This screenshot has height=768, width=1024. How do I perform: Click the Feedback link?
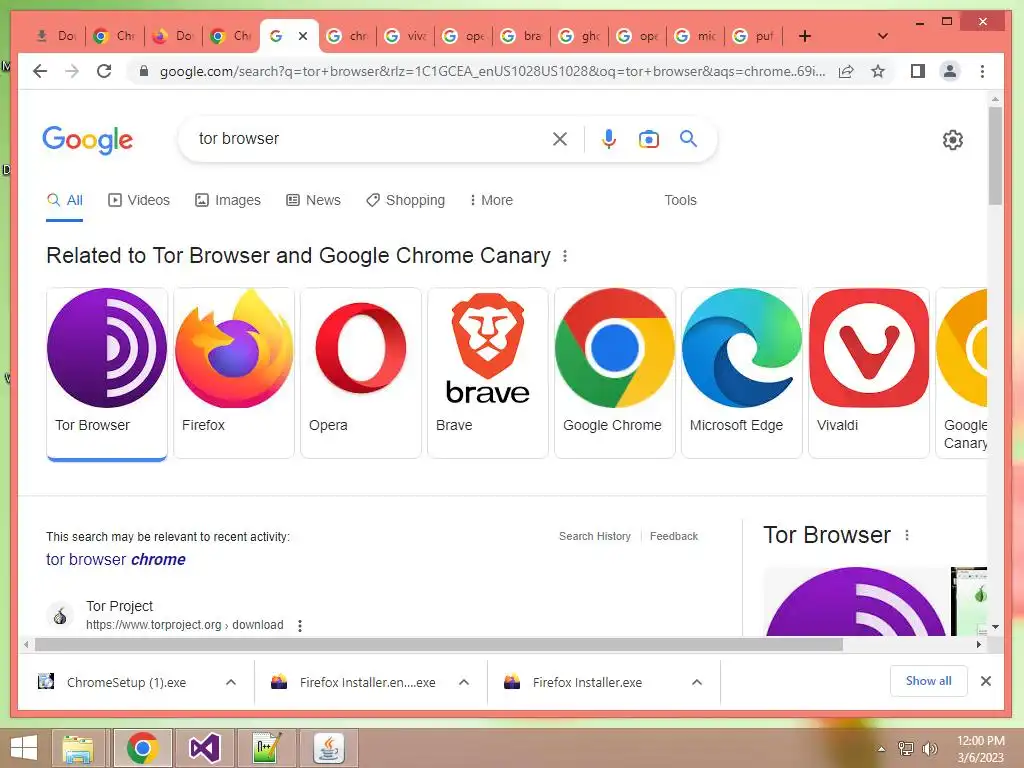674,536
